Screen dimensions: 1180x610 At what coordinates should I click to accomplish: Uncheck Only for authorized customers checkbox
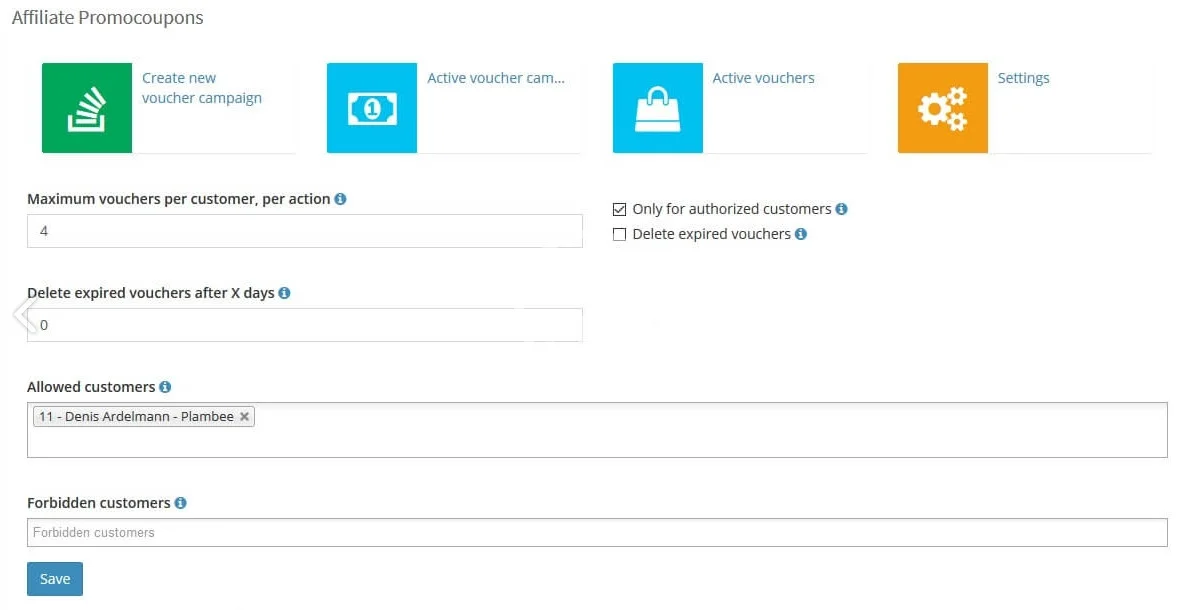[x=619, y=209]
